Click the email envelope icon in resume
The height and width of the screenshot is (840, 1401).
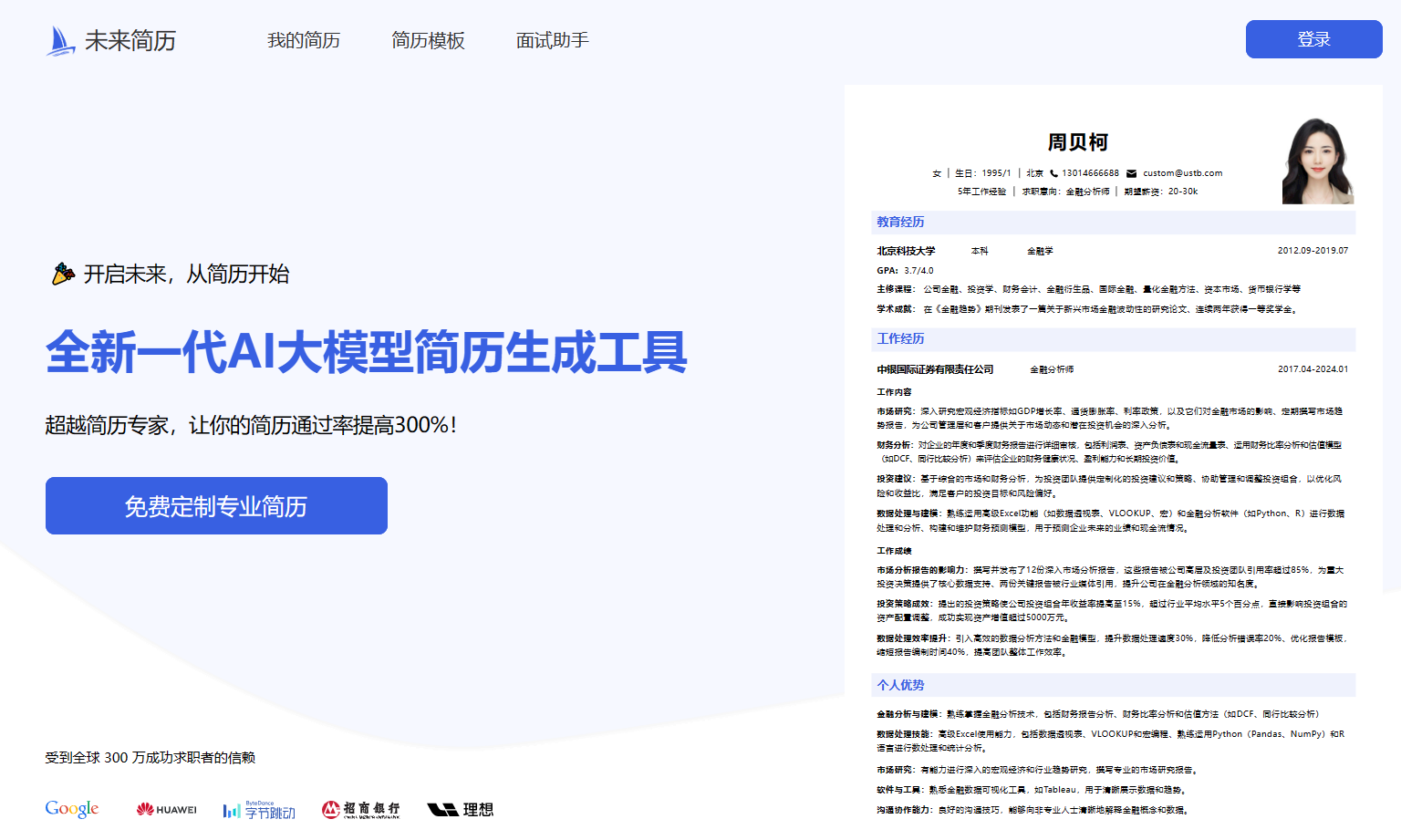(x=1131, y=173)
